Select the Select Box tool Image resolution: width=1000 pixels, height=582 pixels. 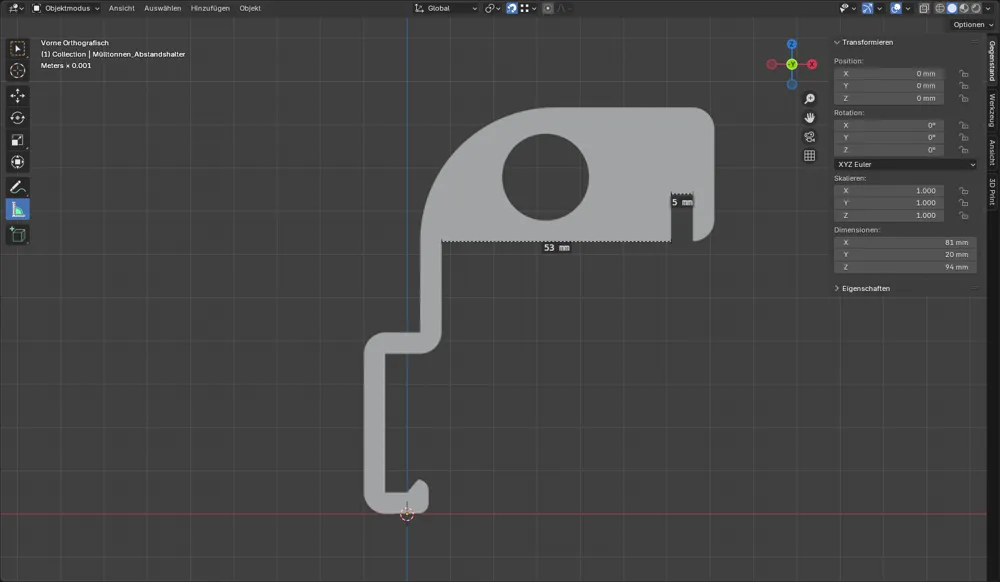click(18, 49)
